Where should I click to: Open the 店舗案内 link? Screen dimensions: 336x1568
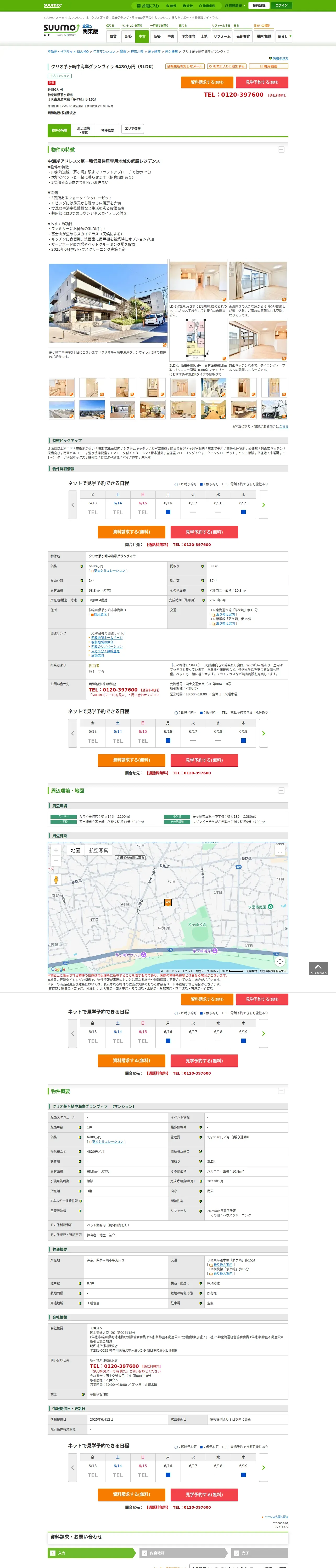point(98,656)
